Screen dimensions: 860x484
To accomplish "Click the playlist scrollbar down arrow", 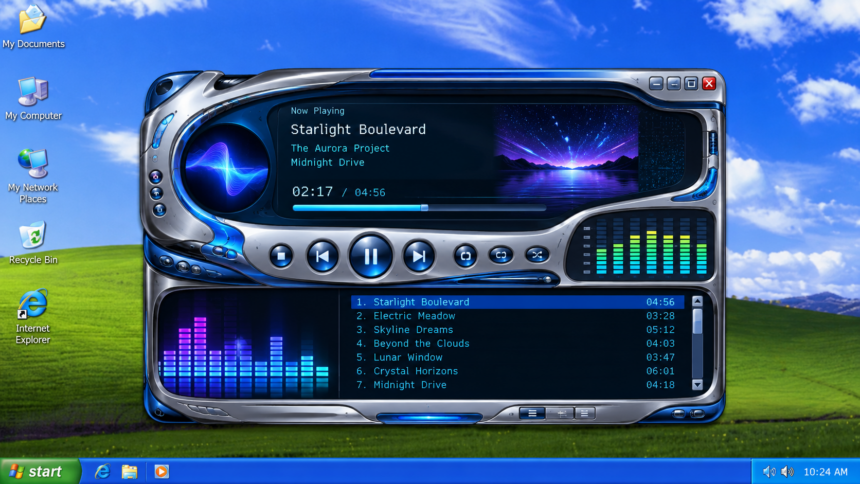I will 697,385.
